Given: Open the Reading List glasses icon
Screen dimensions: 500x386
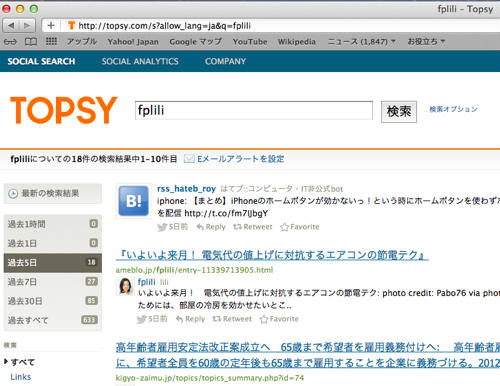Looking at the screenshot, I should pyautogui.click(x=10, y=42).
